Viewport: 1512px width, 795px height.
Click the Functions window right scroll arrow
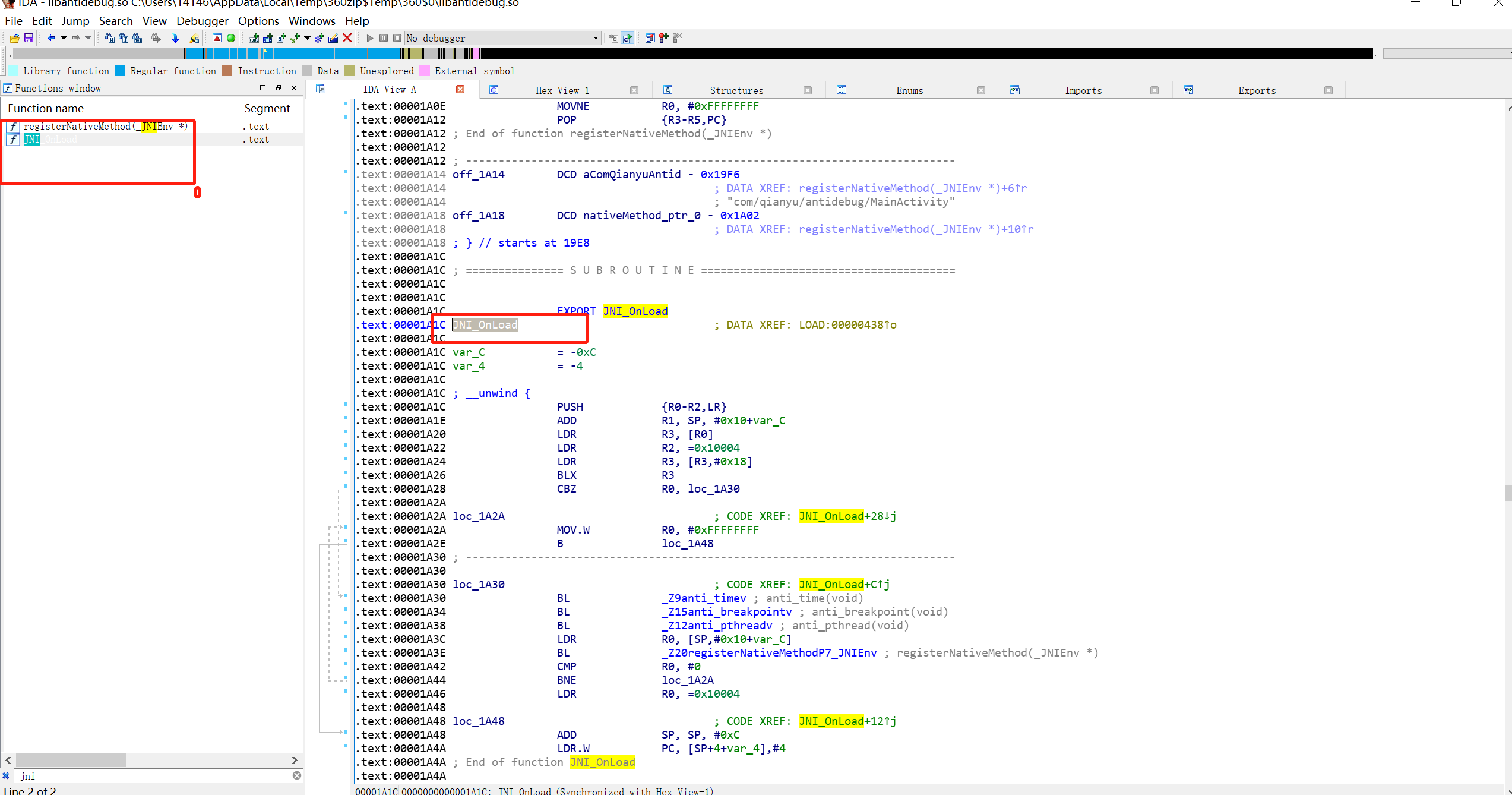295,760
